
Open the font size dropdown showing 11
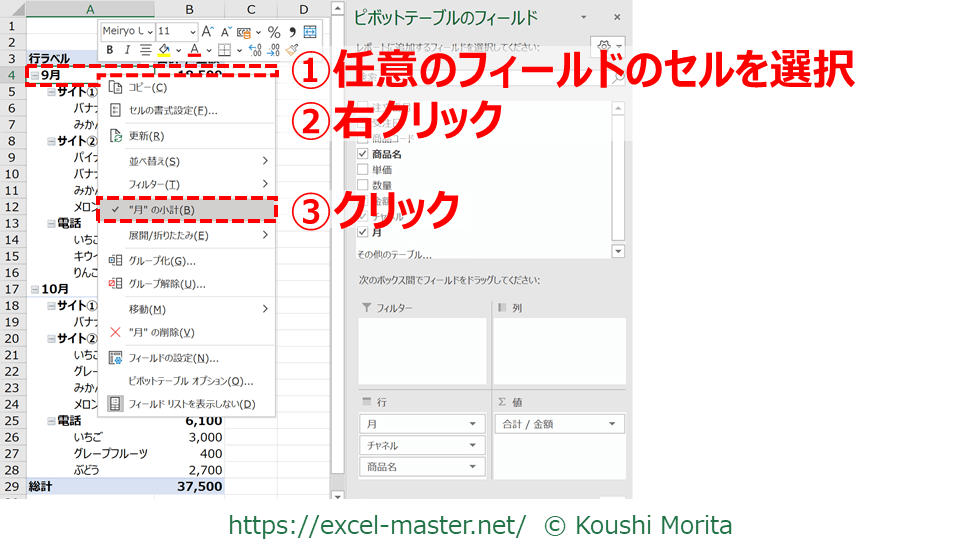tap(192, 31)
